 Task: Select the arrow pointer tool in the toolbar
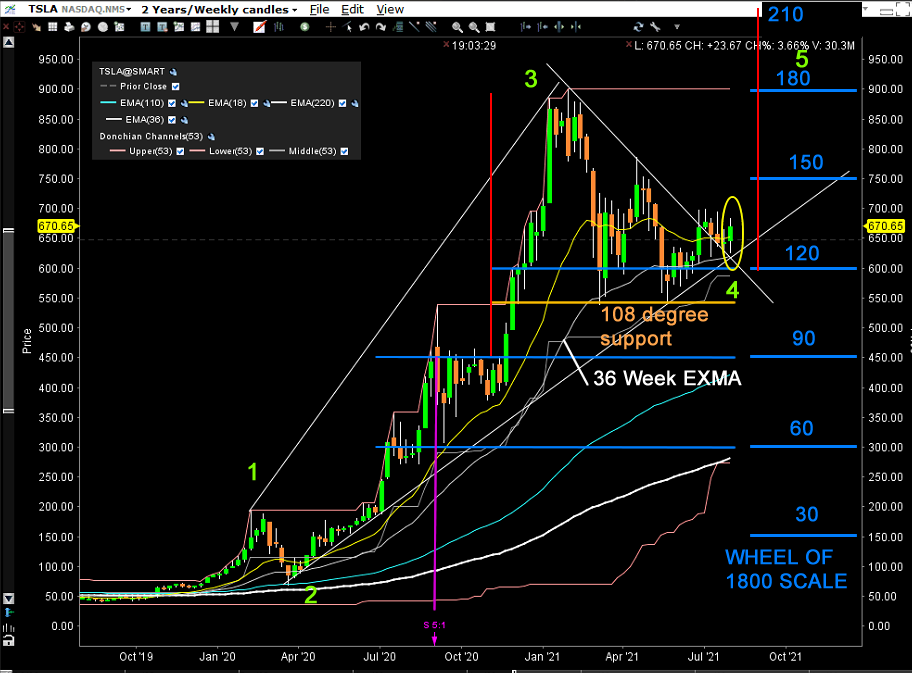coord(348,27)
